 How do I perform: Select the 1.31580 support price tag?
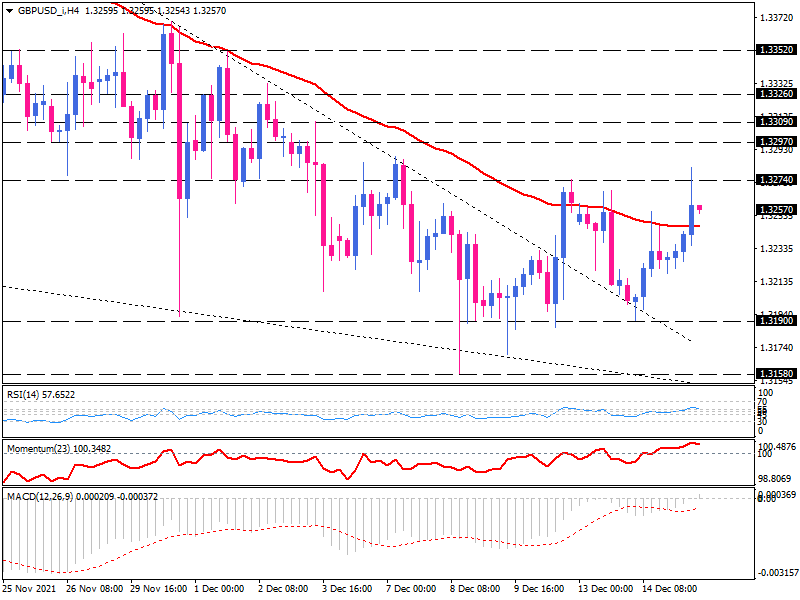776,373
